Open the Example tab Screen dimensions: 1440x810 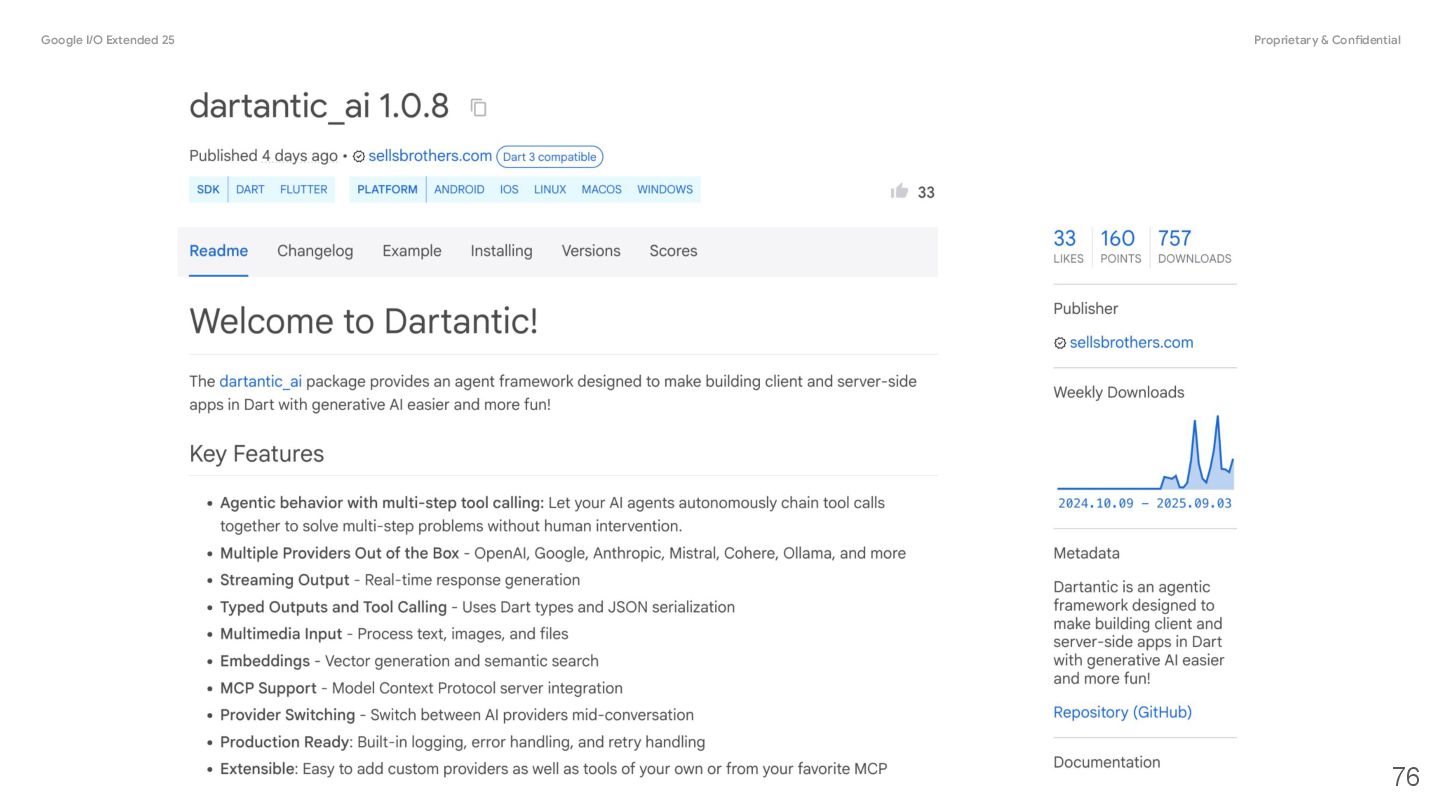[412, 251]
